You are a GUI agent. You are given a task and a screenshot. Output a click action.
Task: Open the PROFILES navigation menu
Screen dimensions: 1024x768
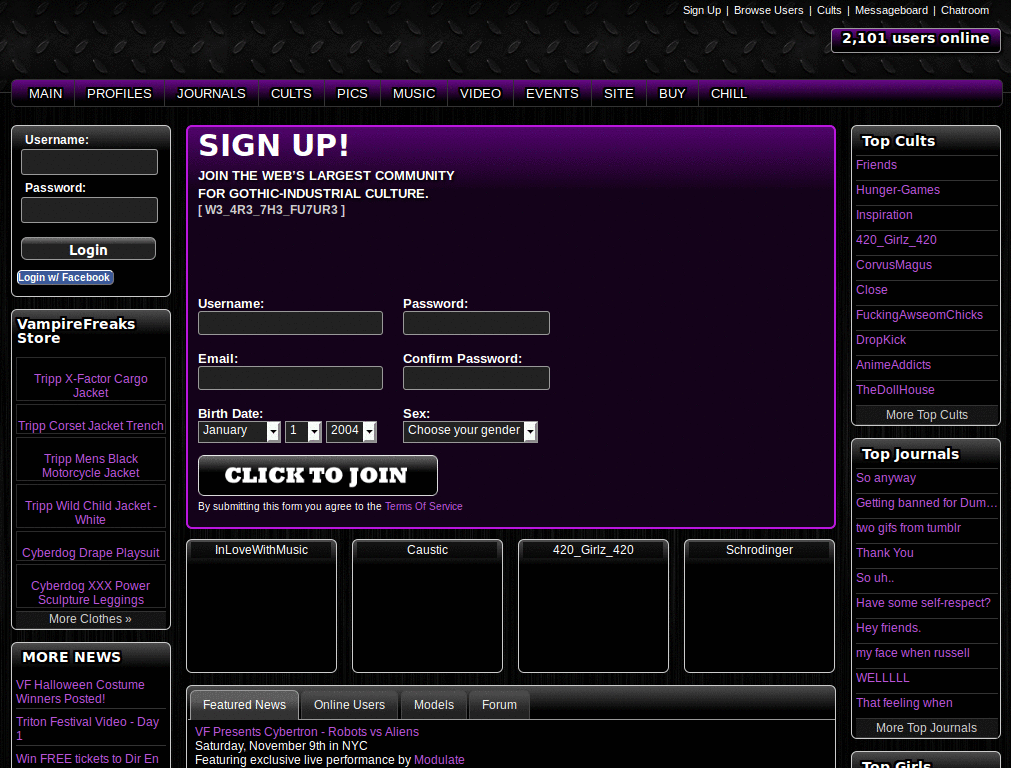click(x=119, y=93)
